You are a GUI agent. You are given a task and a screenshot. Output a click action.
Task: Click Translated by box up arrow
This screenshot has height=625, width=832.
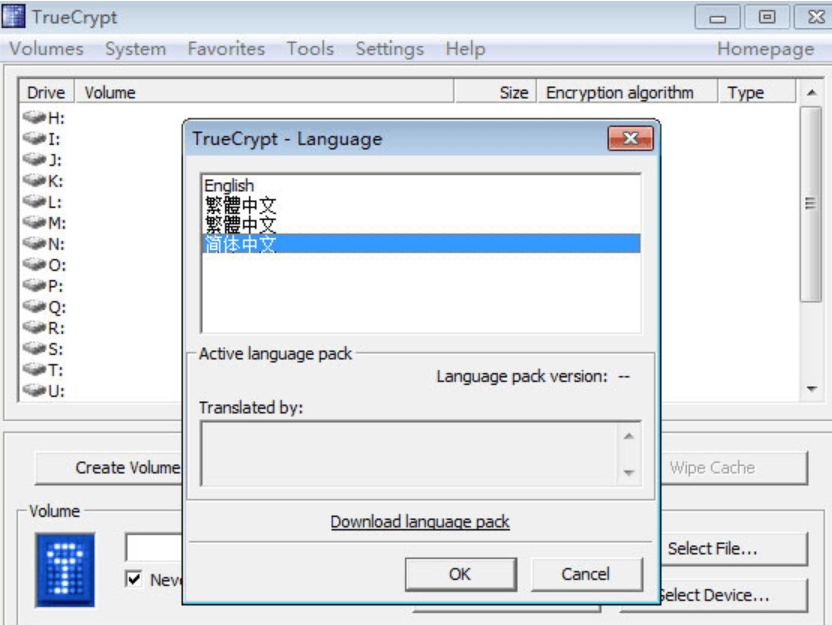pos(629,437)
